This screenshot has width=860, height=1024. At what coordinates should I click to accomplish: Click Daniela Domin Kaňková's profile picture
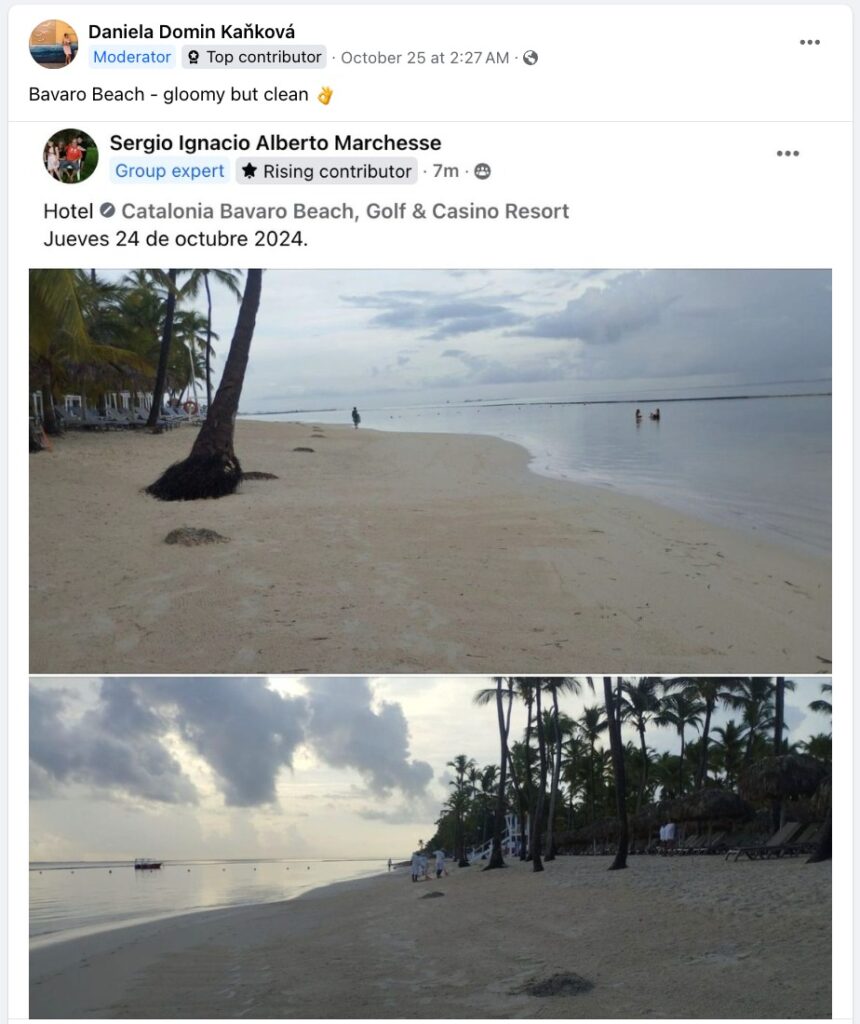pos(53,44)
